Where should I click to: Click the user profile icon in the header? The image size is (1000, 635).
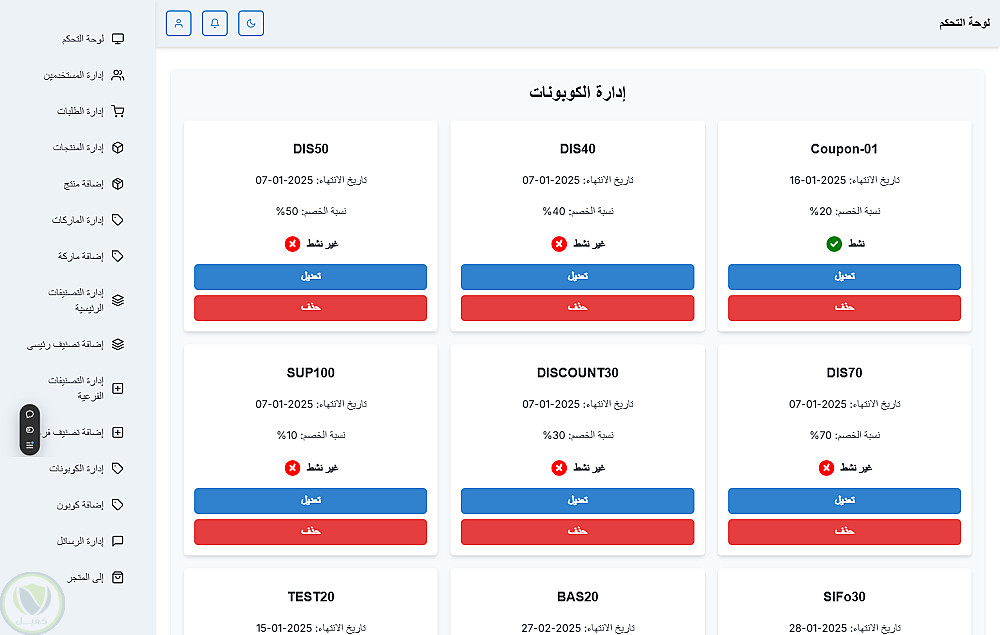click(x=178, y=23)
